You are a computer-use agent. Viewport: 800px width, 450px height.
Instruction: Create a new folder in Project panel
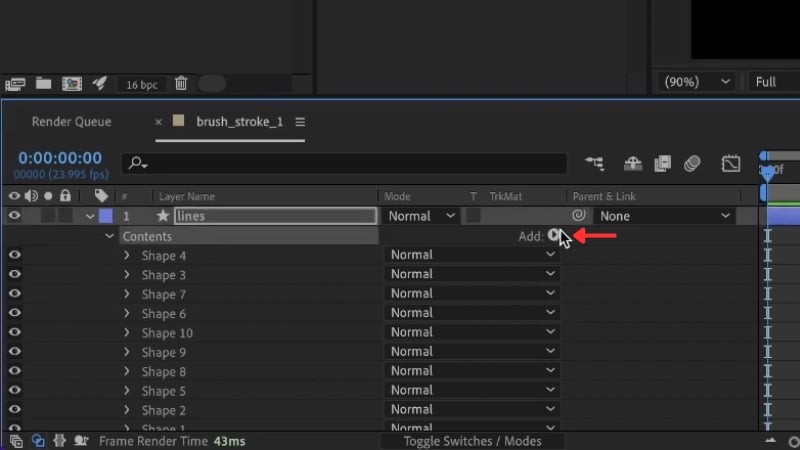pyautogui.click(x=43, y=83)
